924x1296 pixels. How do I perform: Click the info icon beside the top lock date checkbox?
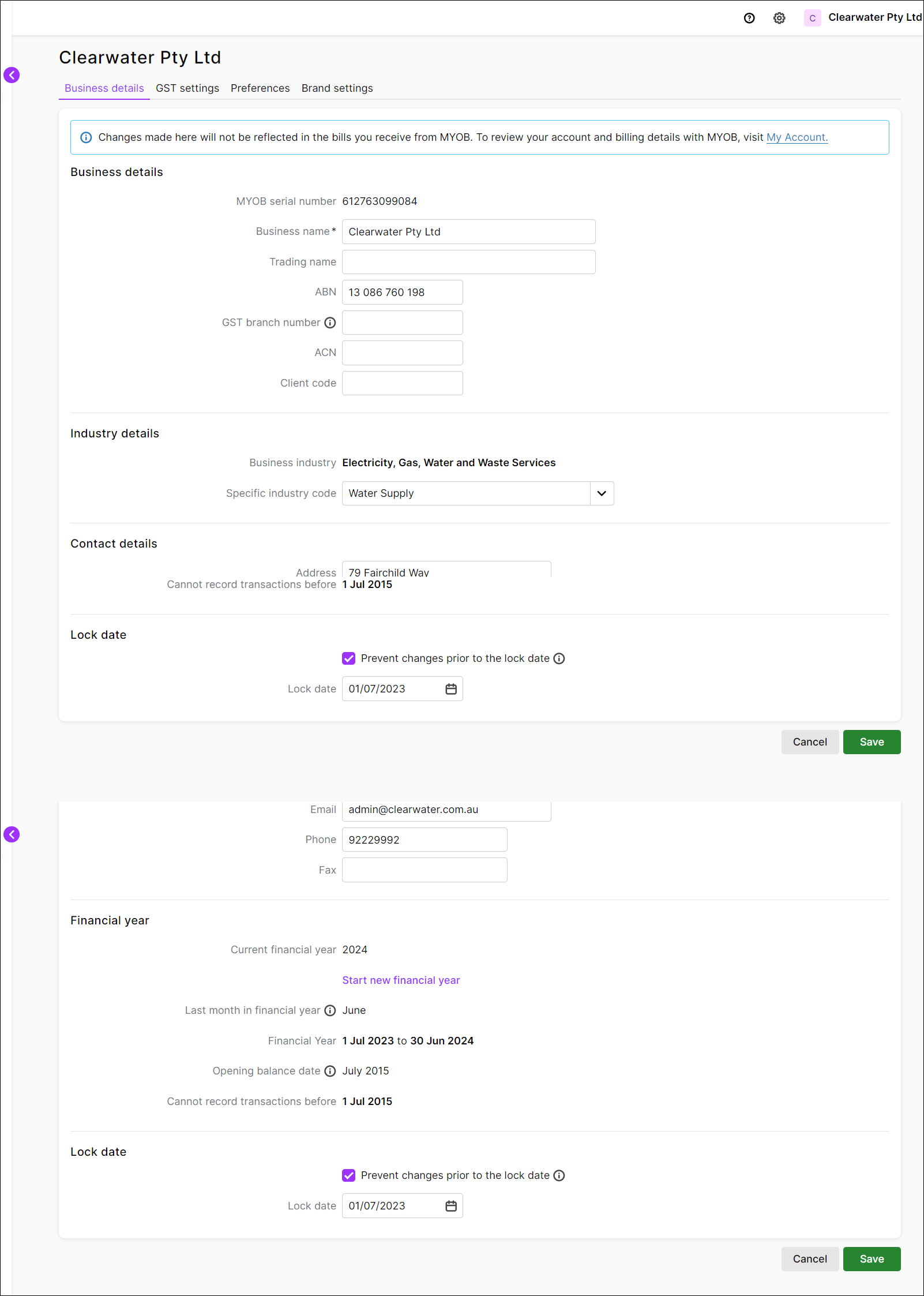558,658
